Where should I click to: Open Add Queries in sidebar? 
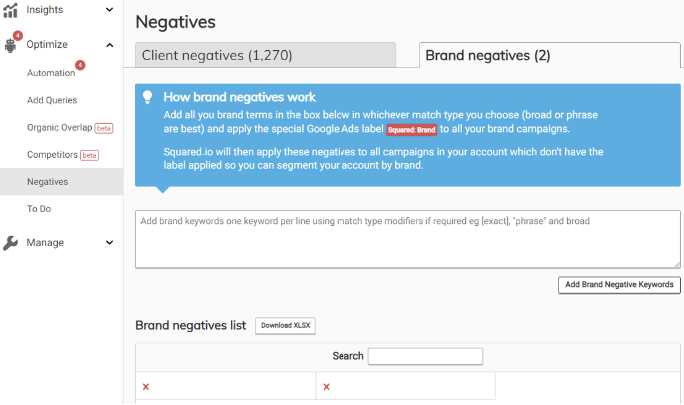52,100
